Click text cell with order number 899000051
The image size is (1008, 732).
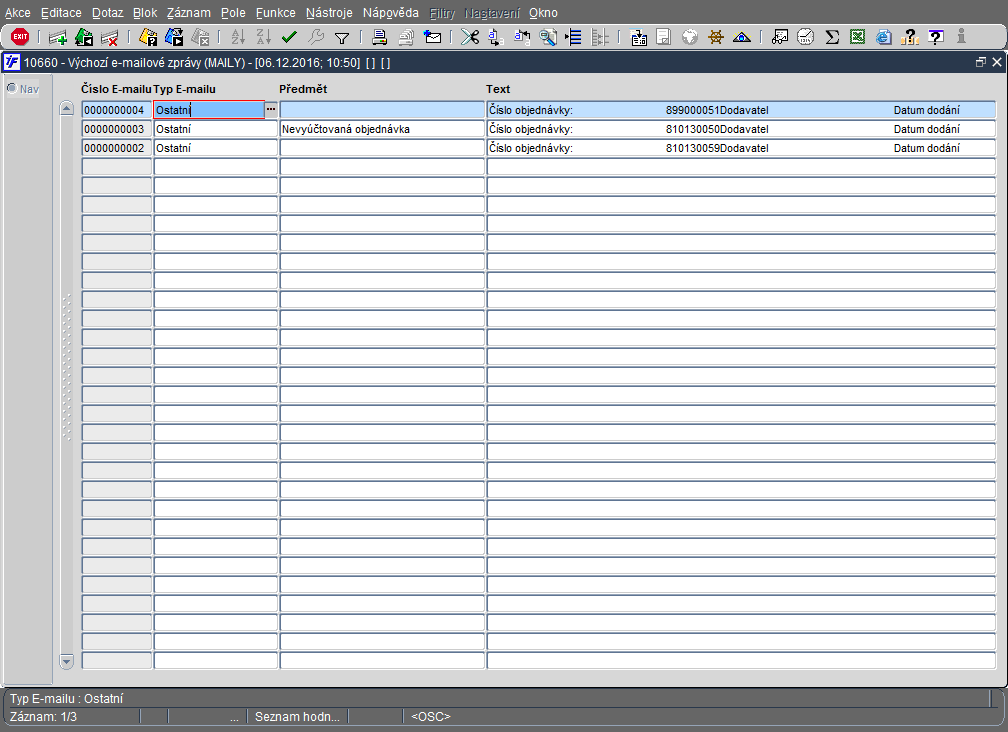pos(741,110)
